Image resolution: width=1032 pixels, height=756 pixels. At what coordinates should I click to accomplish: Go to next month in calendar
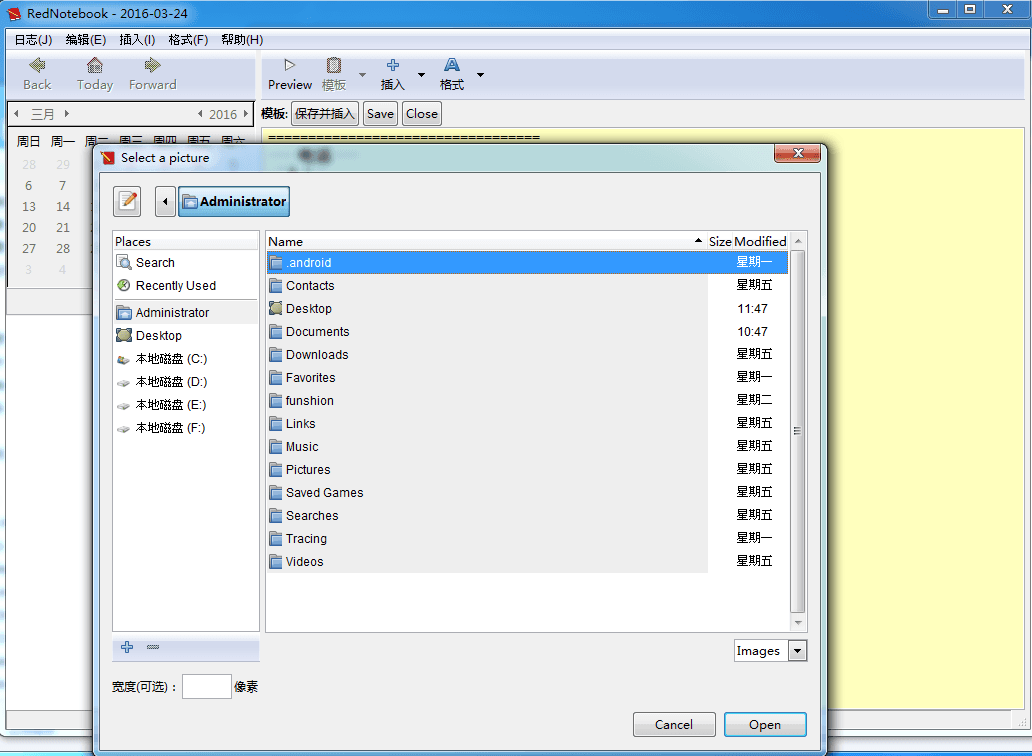tap(66, 114)
